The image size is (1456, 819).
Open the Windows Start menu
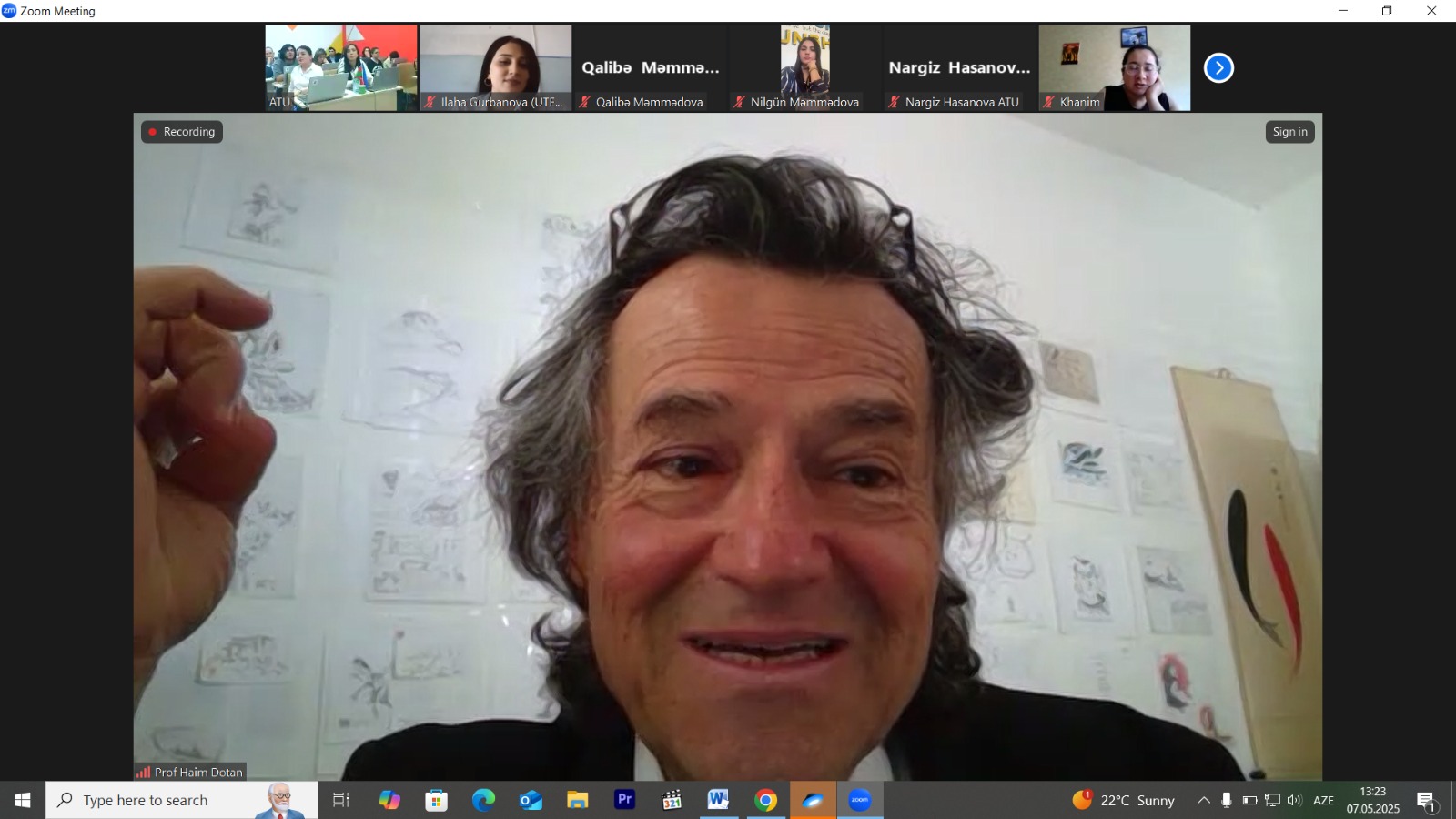pyautogui.click(x=23, y=800)
